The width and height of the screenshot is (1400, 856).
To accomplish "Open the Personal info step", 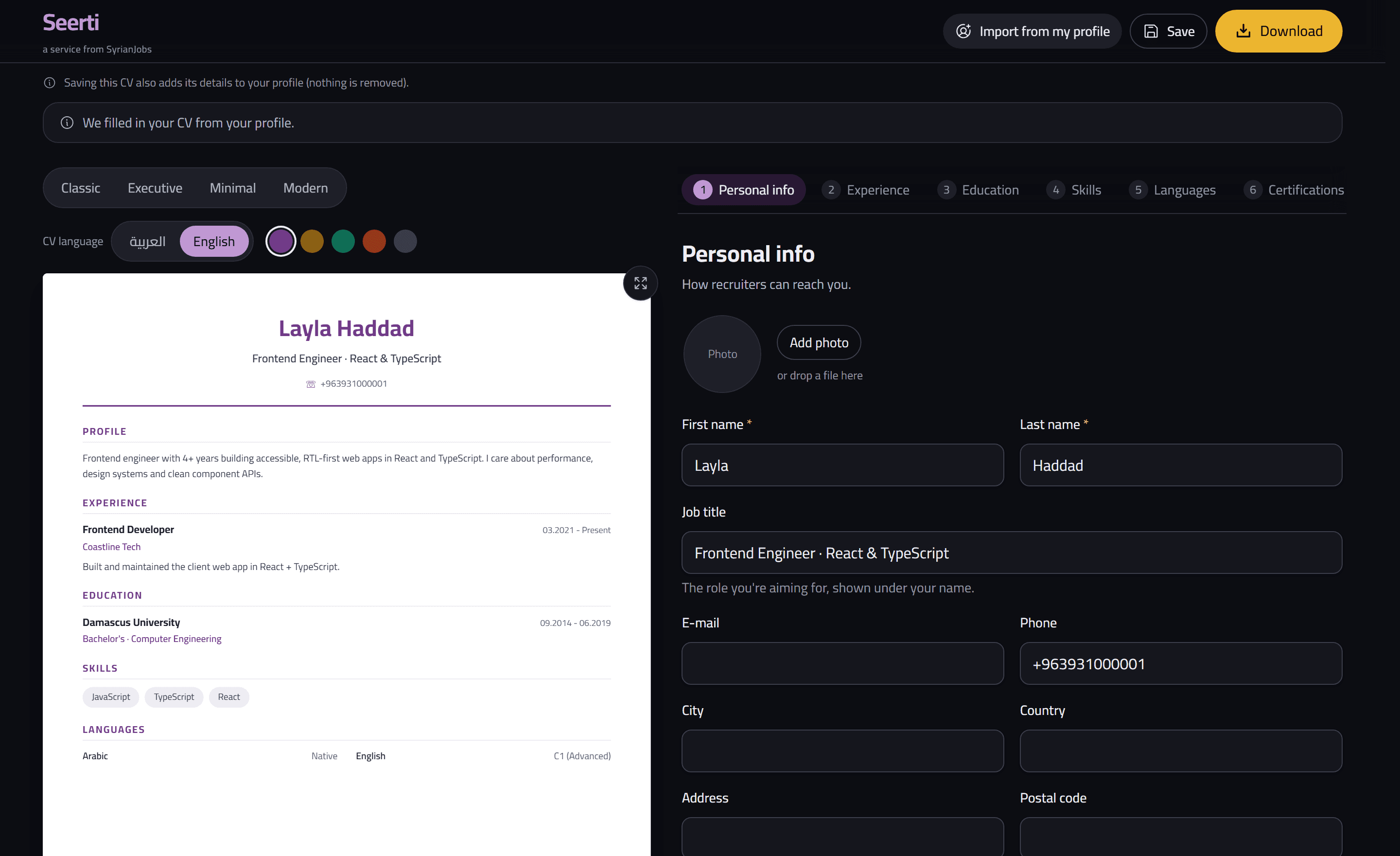I will pyautogui.click(x=743, y=190).
